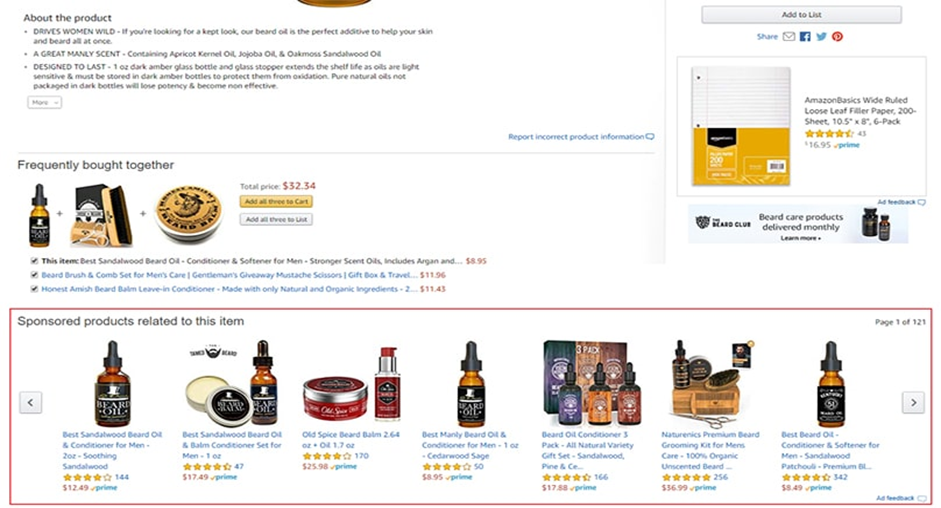The height and width of the screenshot is (508, 941).
Task: Share product on Facebook icon
Action: (x=805, y=37)
